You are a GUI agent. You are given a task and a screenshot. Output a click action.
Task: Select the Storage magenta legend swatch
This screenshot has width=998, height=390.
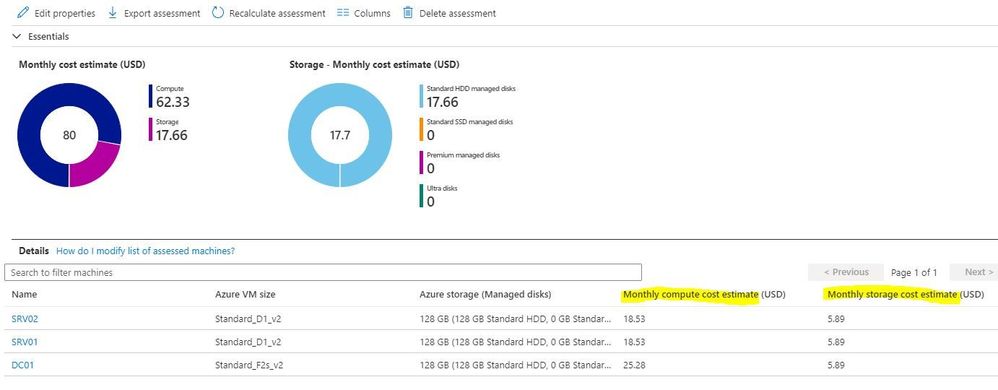point(151,129)
